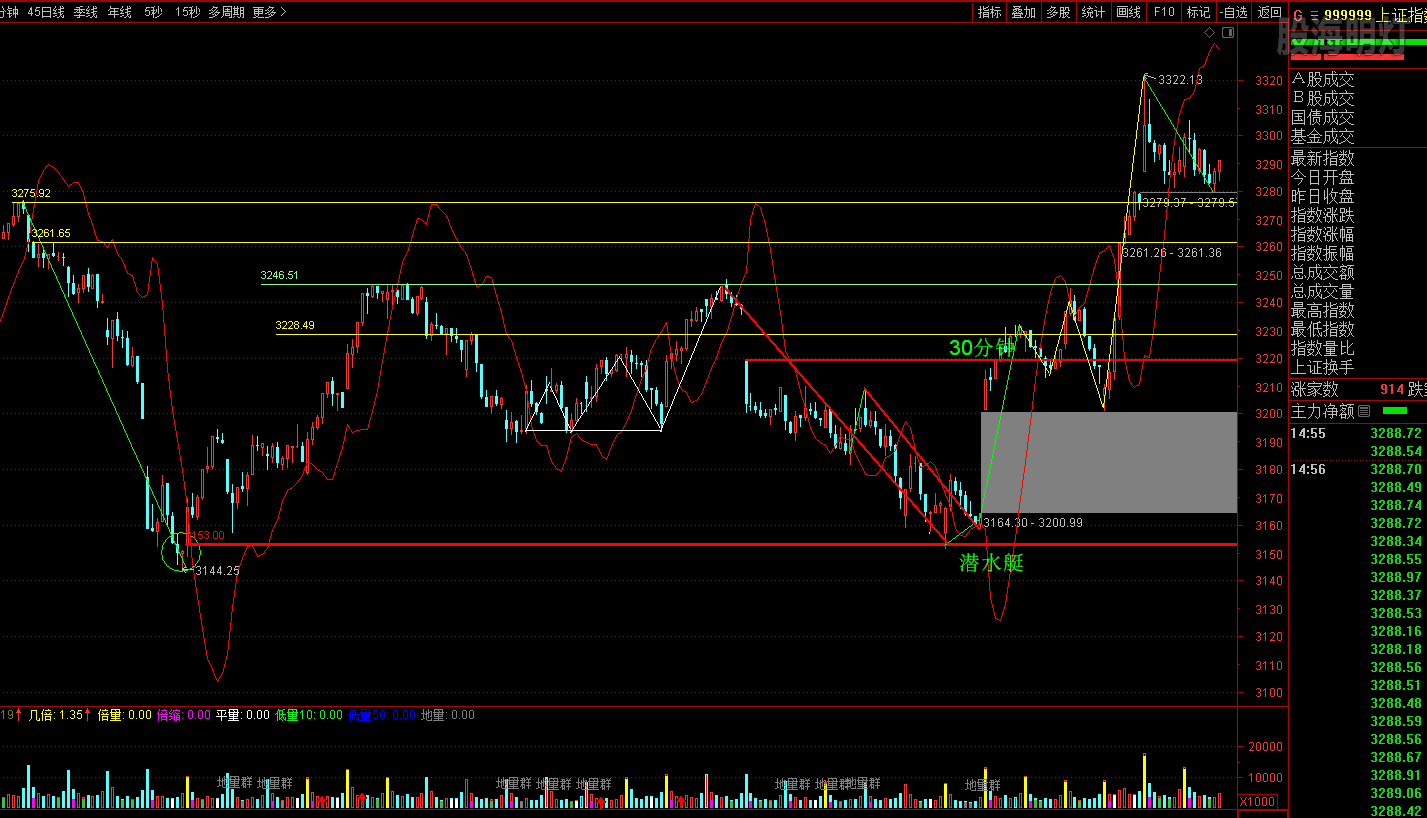This screenshot has width=1427, height=818.
Task: Switch chart to 15秒 period
Action: coord(186,12)
